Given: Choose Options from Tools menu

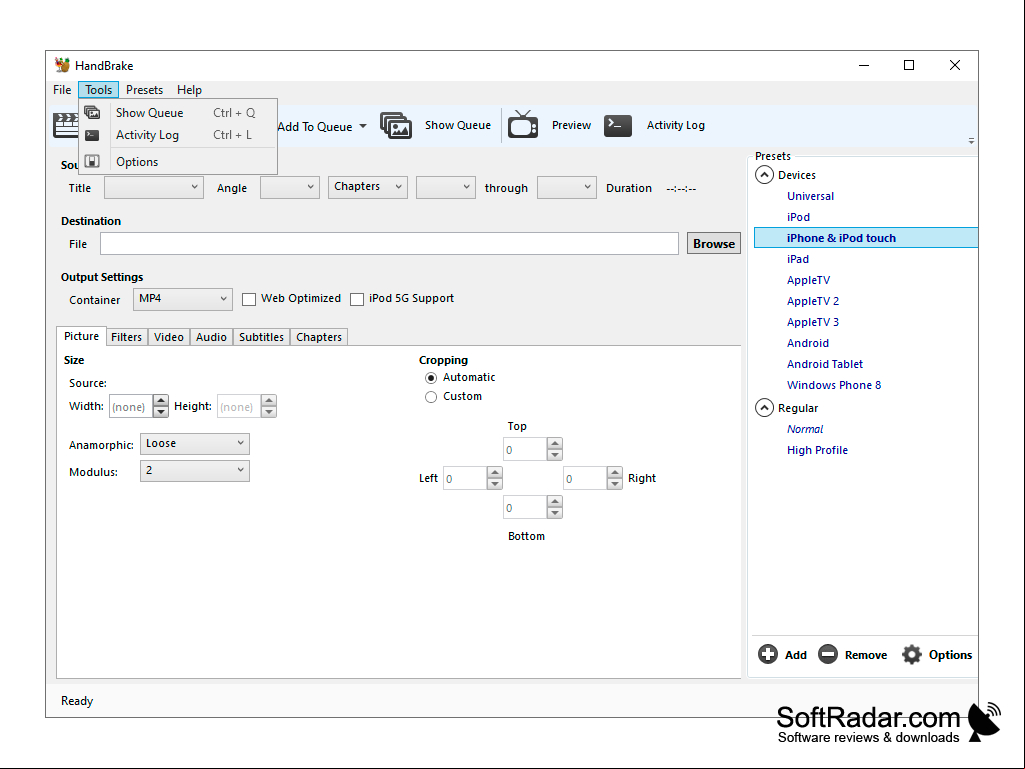Looking at the screenshot, I should point(178,162).
